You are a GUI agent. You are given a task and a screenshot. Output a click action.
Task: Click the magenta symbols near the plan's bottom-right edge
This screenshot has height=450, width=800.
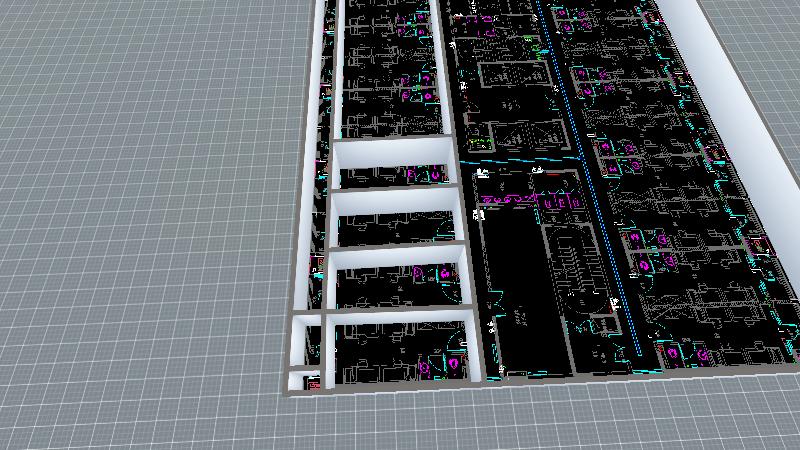(x=688, y=352)
